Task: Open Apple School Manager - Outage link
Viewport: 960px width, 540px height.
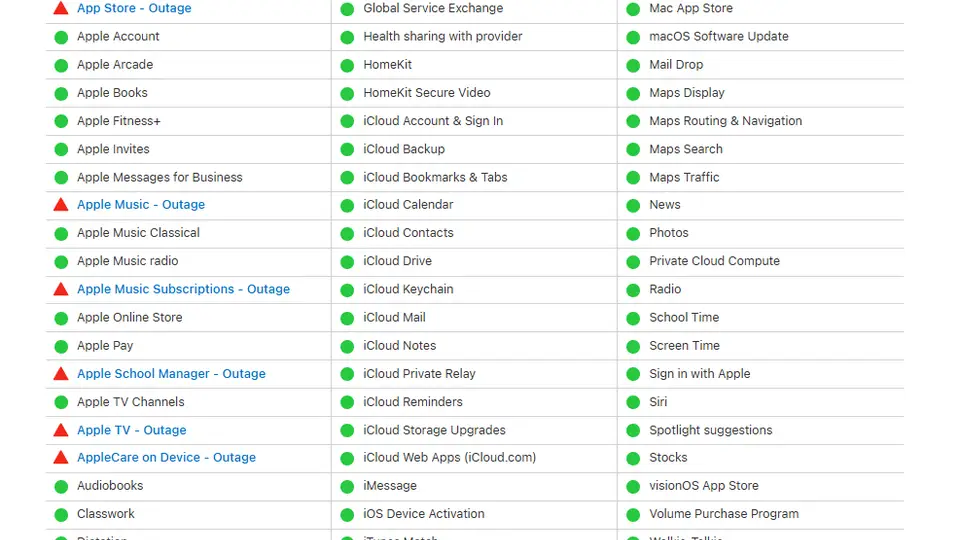Action: pos(171,373)
